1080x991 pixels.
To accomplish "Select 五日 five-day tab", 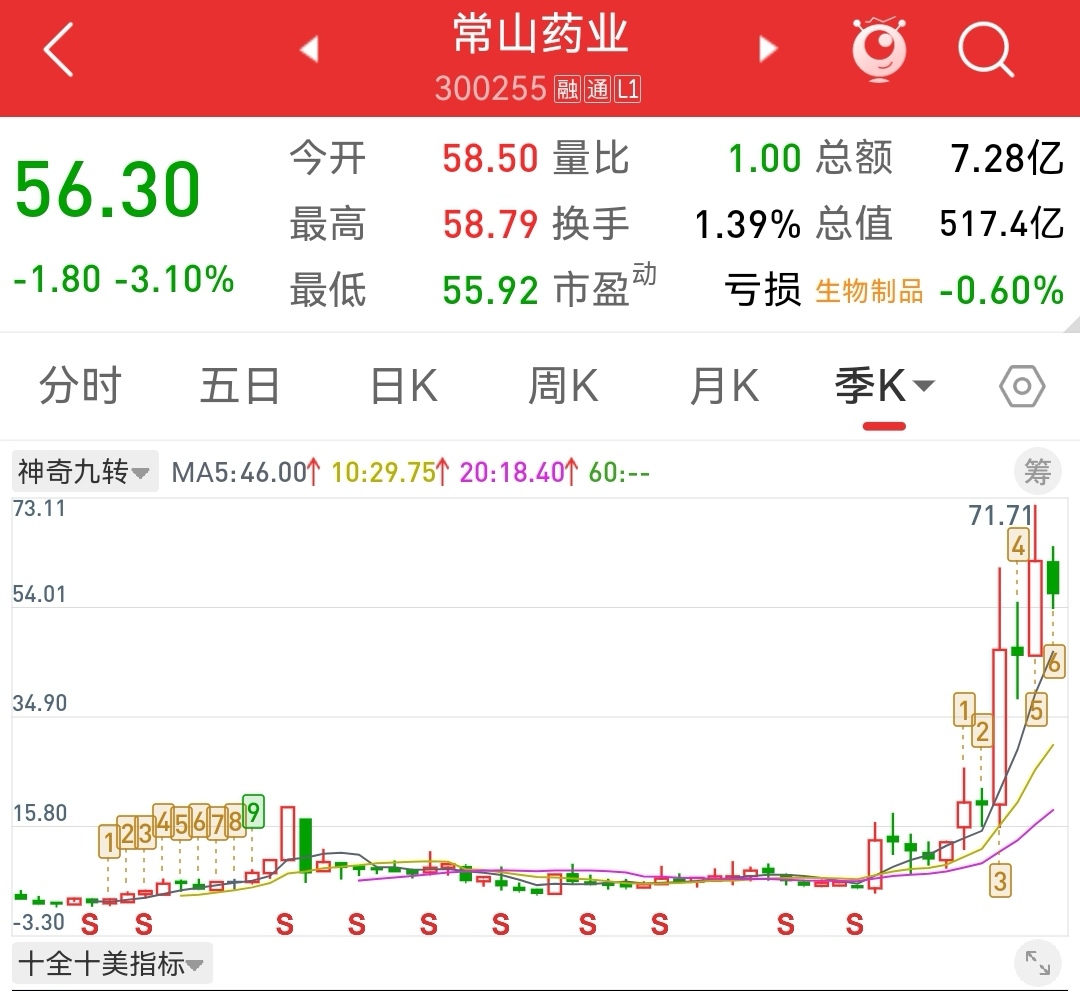I will 240,385.
